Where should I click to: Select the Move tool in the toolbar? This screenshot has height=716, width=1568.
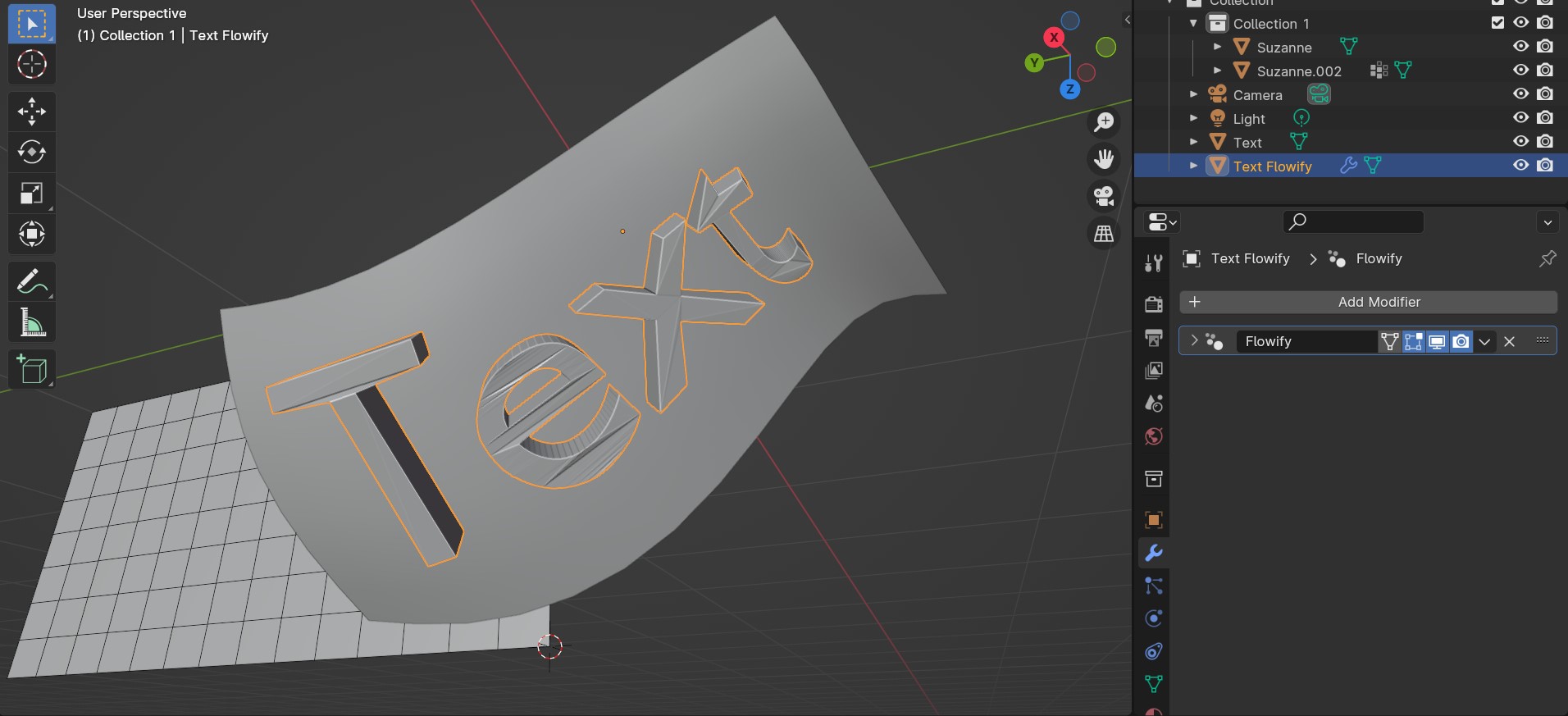(32, 112)
